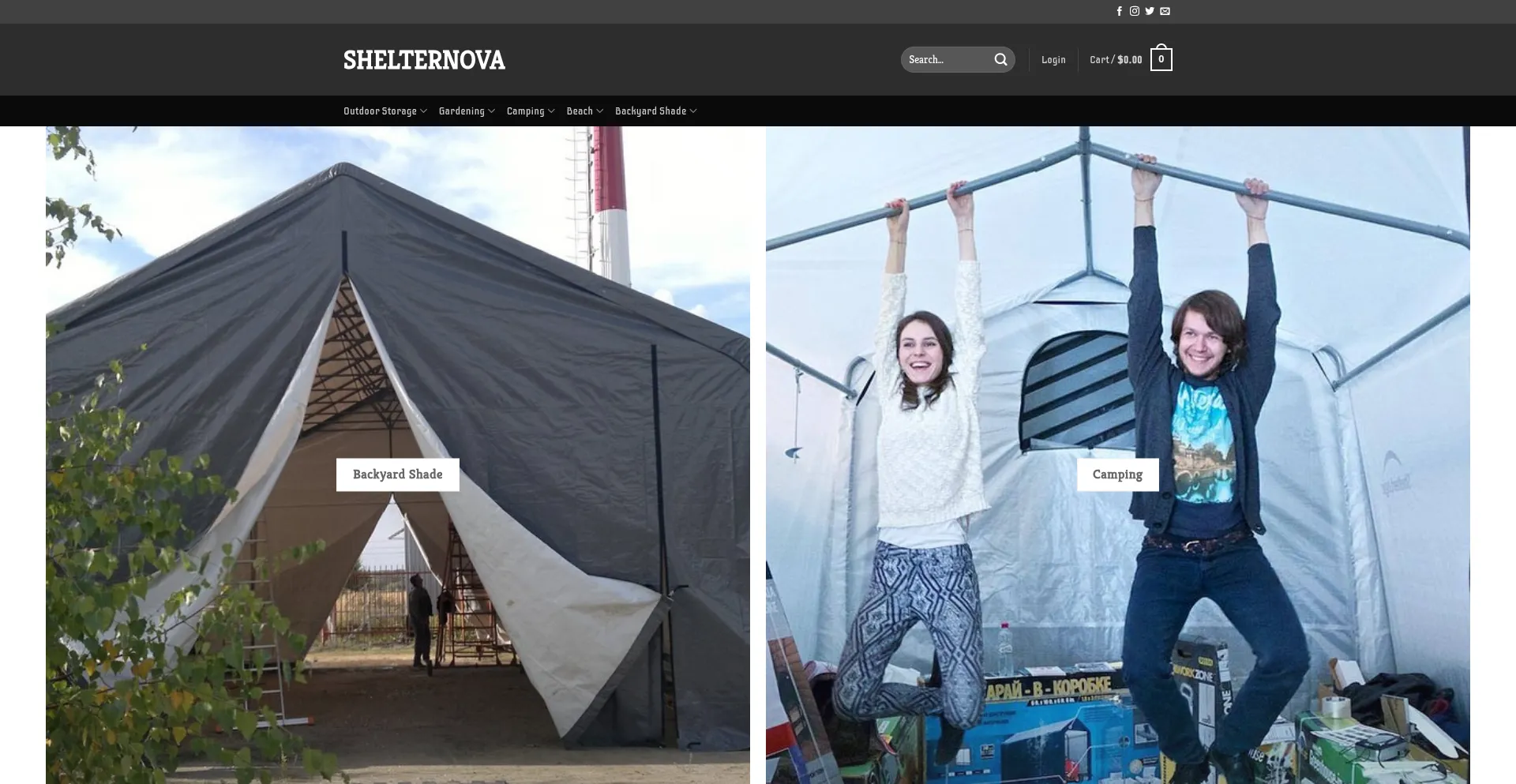
Task: Open the Backyard Shade menu item
Action: pos(651,111)
